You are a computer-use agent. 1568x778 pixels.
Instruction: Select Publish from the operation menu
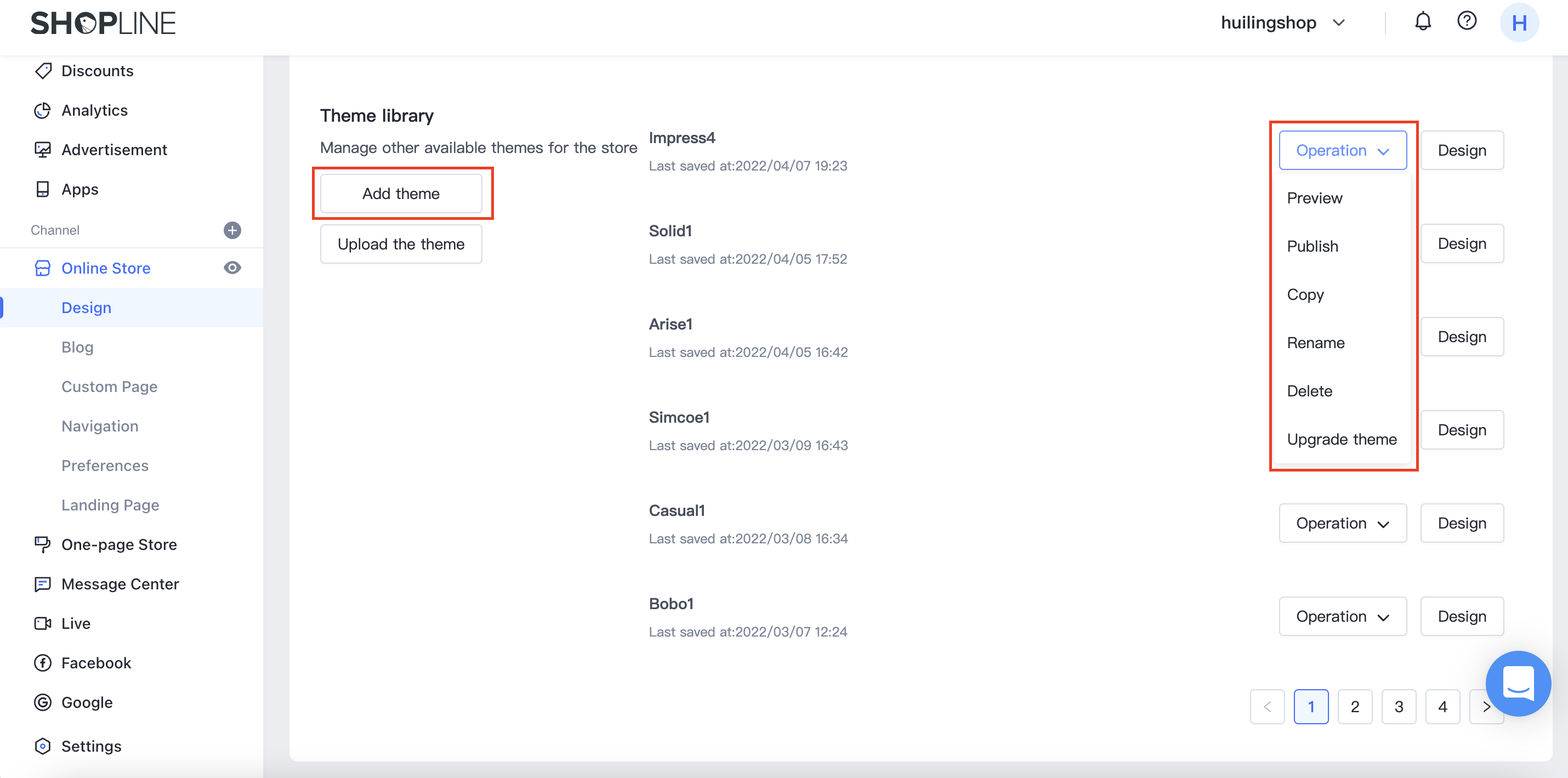[x=1313, y=246]
